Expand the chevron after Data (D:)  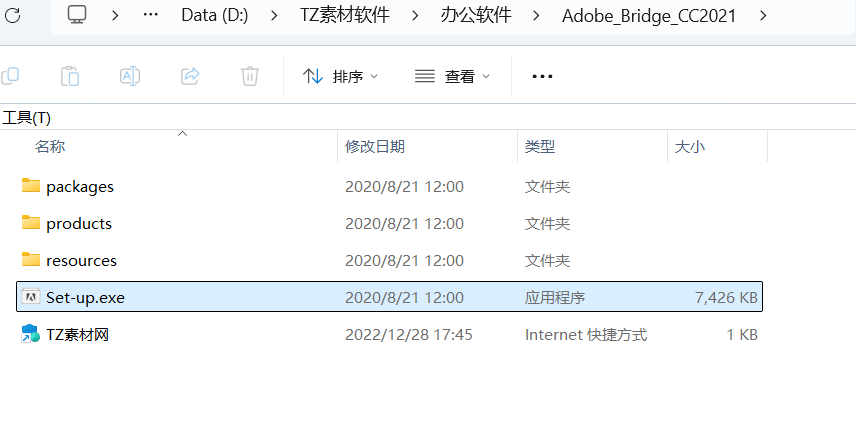pyautogui.click(x=274, y=16)
